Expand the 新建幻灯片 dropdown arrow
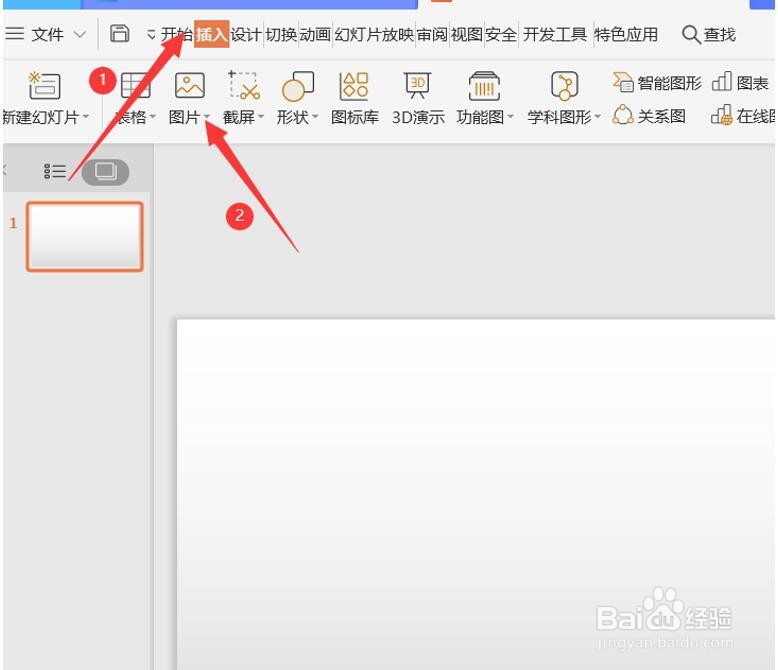 click(86, 117)
